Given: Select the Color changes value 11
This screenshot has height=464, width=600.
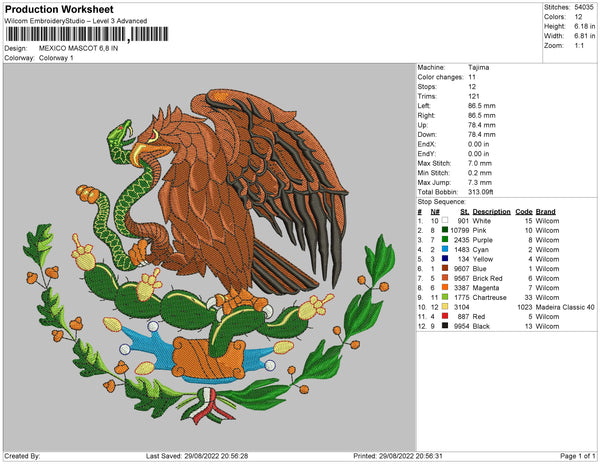Looking at the screenshot, I should pos(472,77).
